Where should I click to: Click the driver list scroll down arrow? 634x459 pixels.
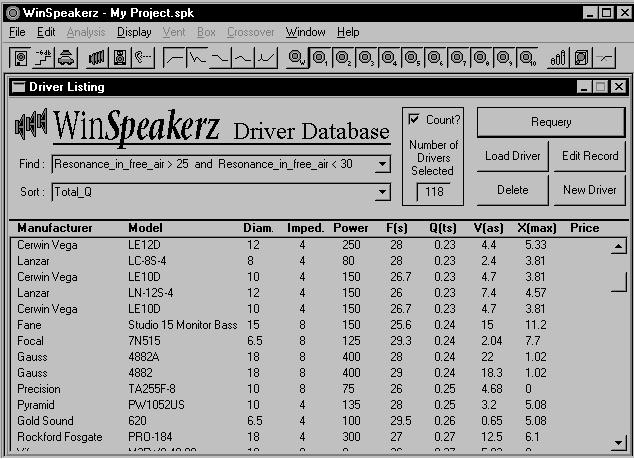[619, 442]
